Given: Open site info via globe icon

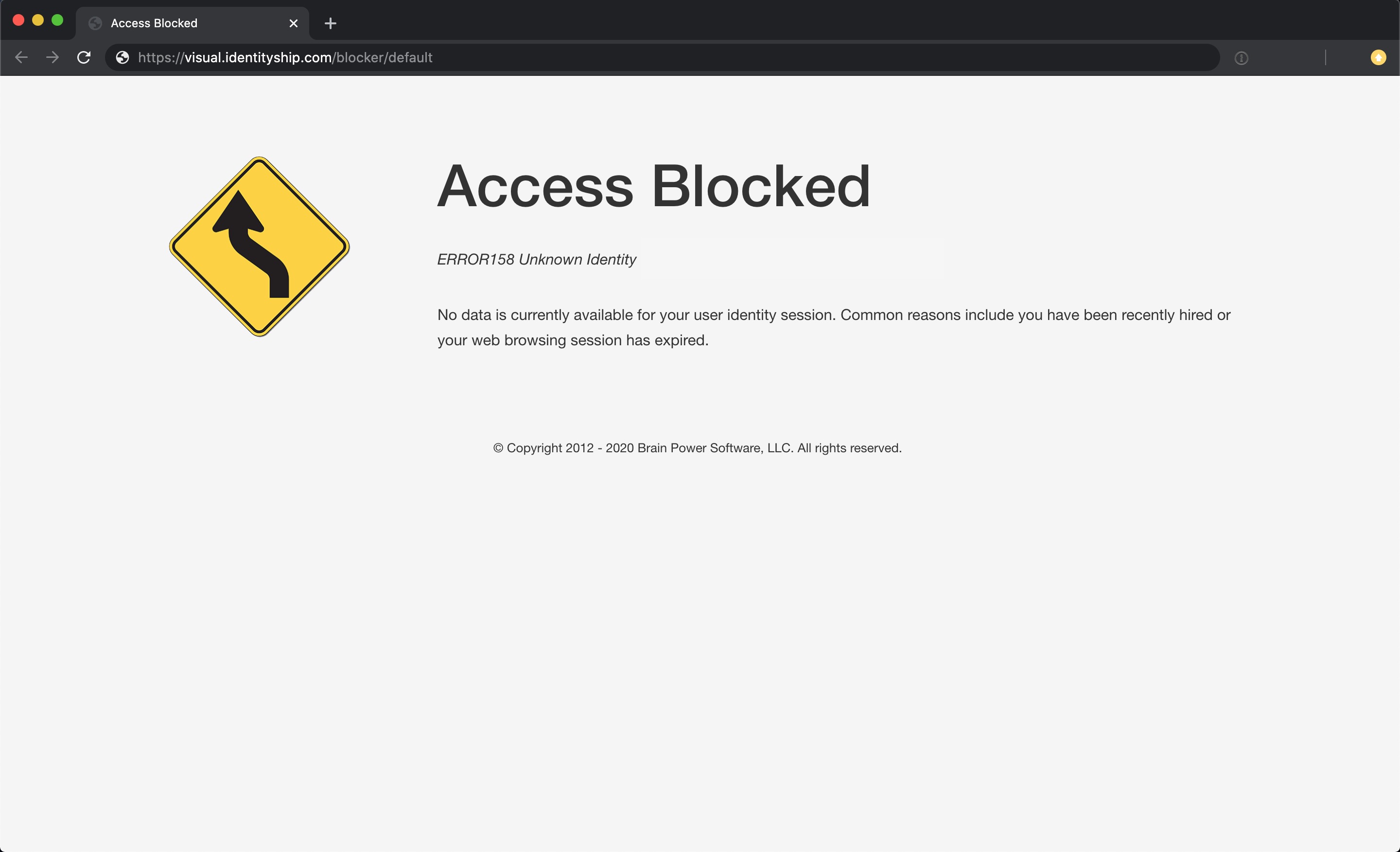Looking at the screenshot, I should pos(122,57).
